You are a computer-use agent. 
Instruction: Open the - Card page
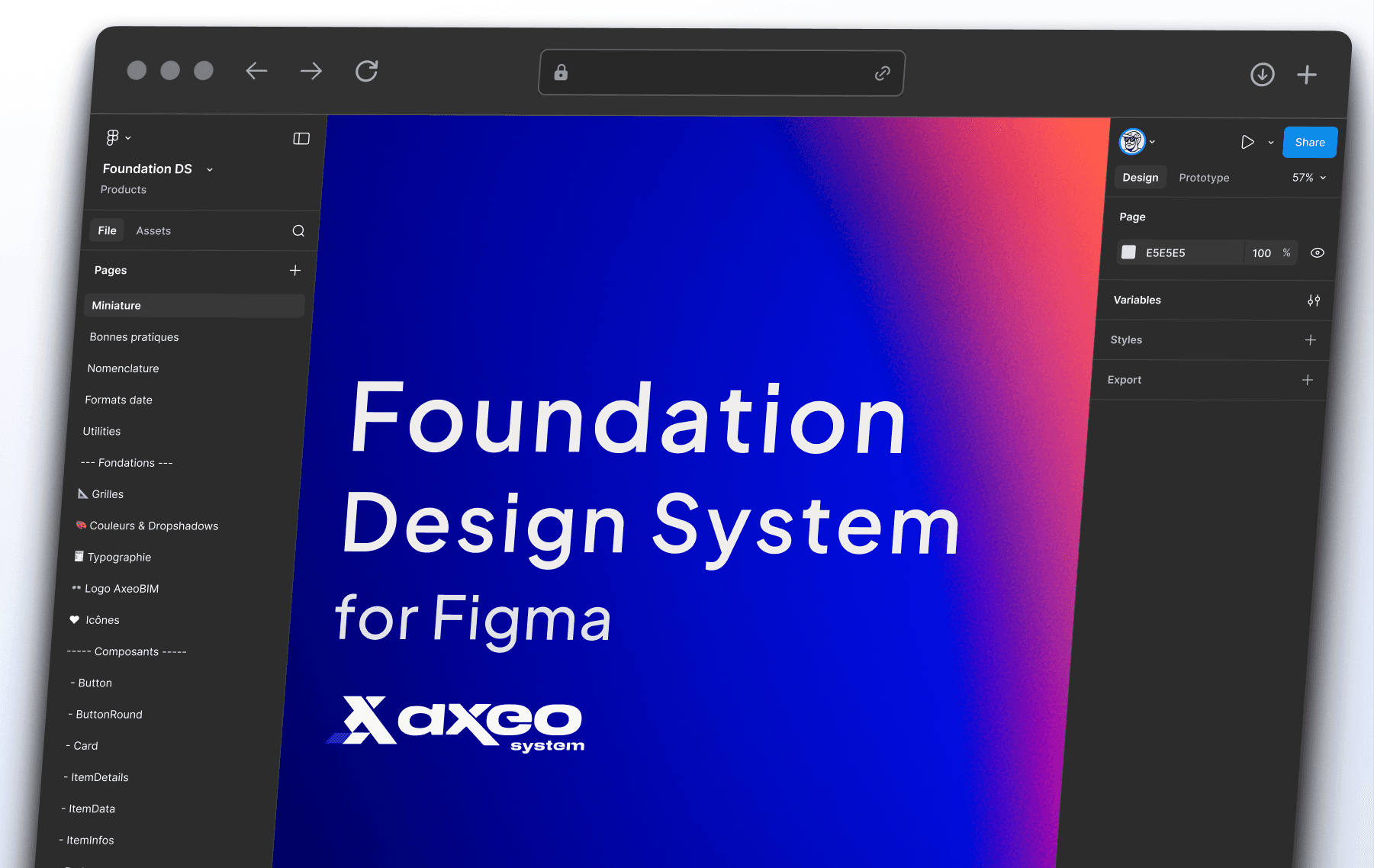tap(82, 746)
